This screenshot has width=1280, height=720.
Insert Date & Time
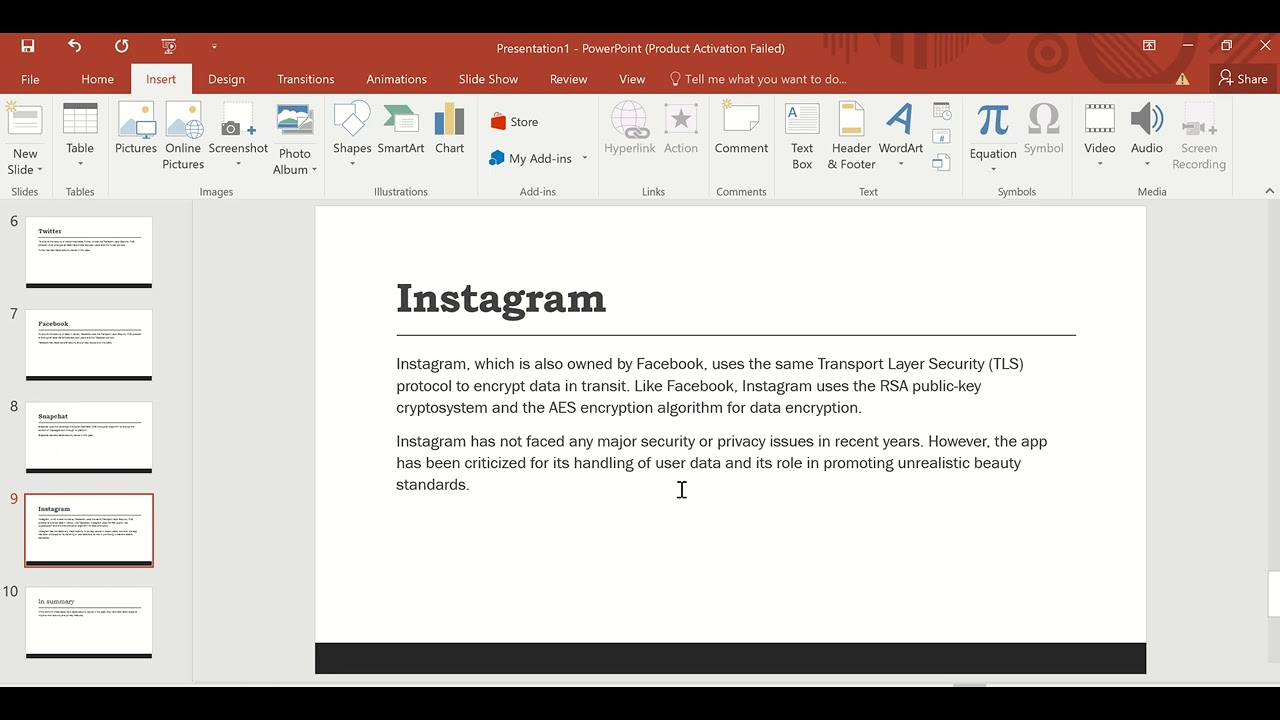(x=941, y=112)
